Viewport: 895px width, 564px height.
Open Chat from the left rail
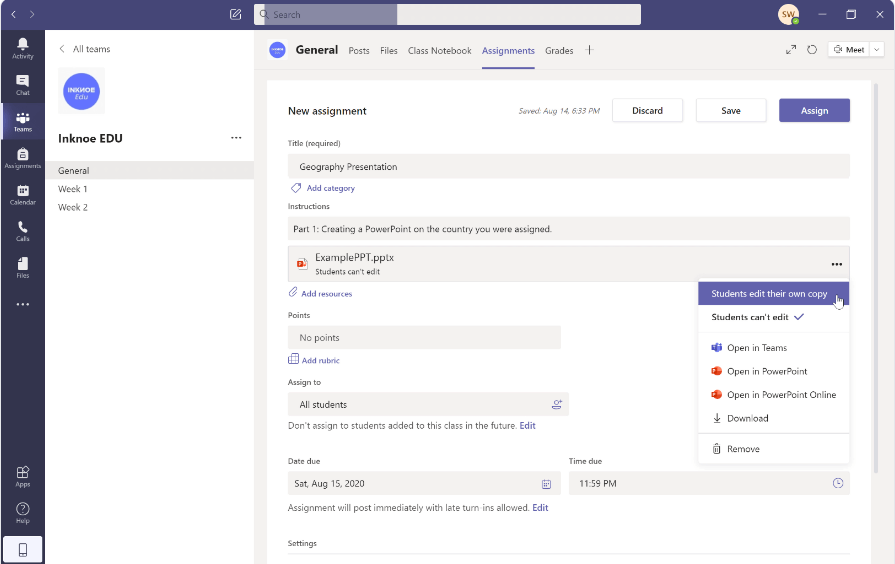(22, 83)
